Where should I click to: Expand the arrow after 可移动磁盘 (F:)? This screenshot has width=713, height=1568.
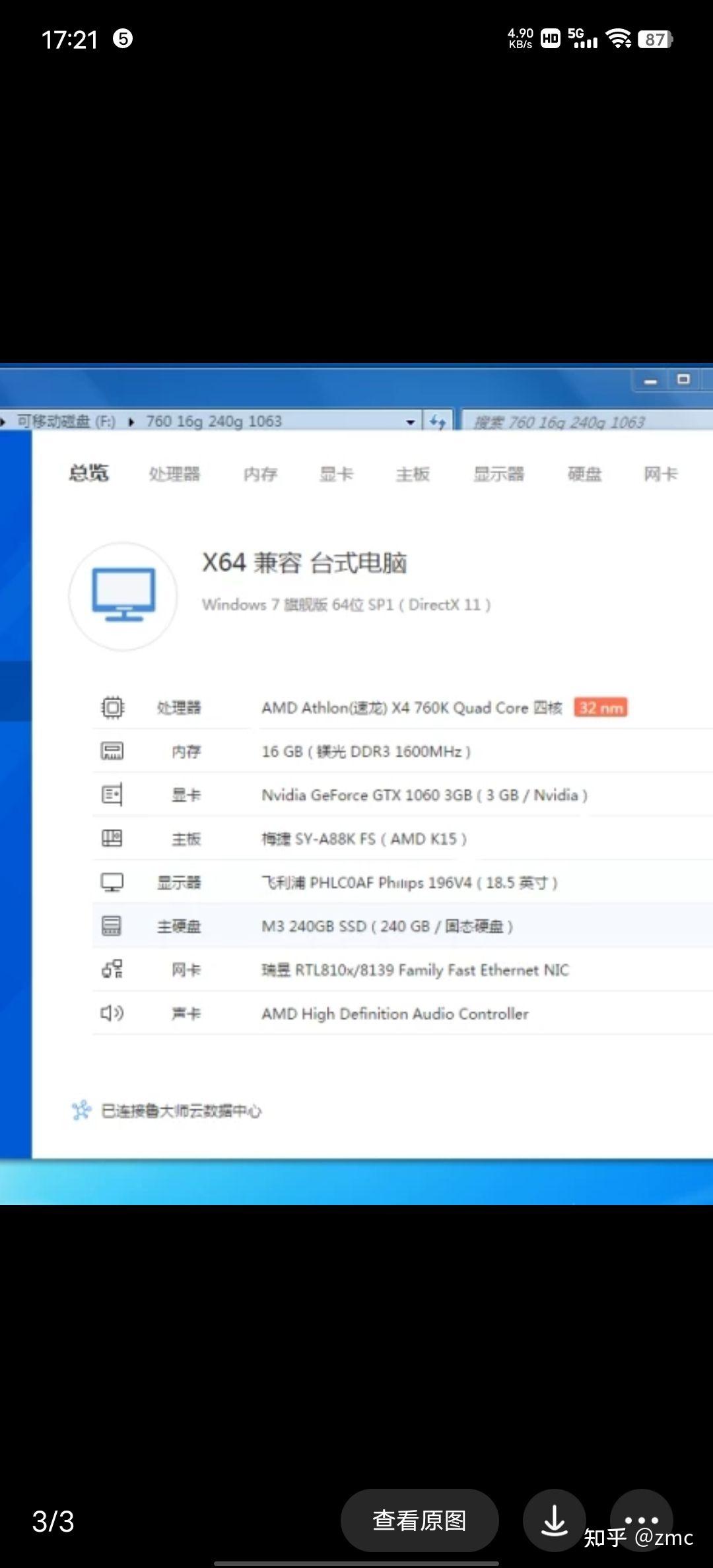click(x=131, y=422)
